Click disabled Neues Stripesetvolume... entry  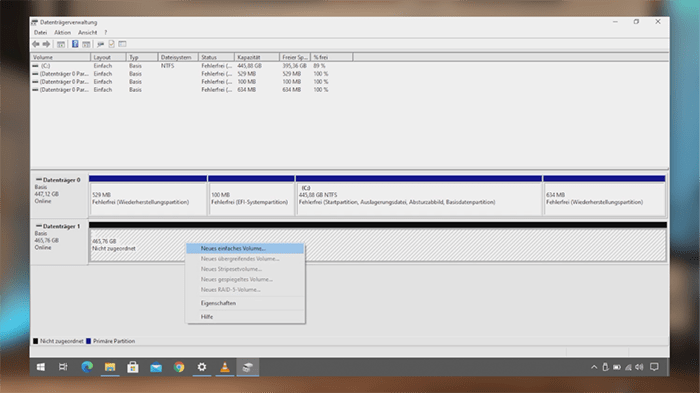click(x=245, y=269)
